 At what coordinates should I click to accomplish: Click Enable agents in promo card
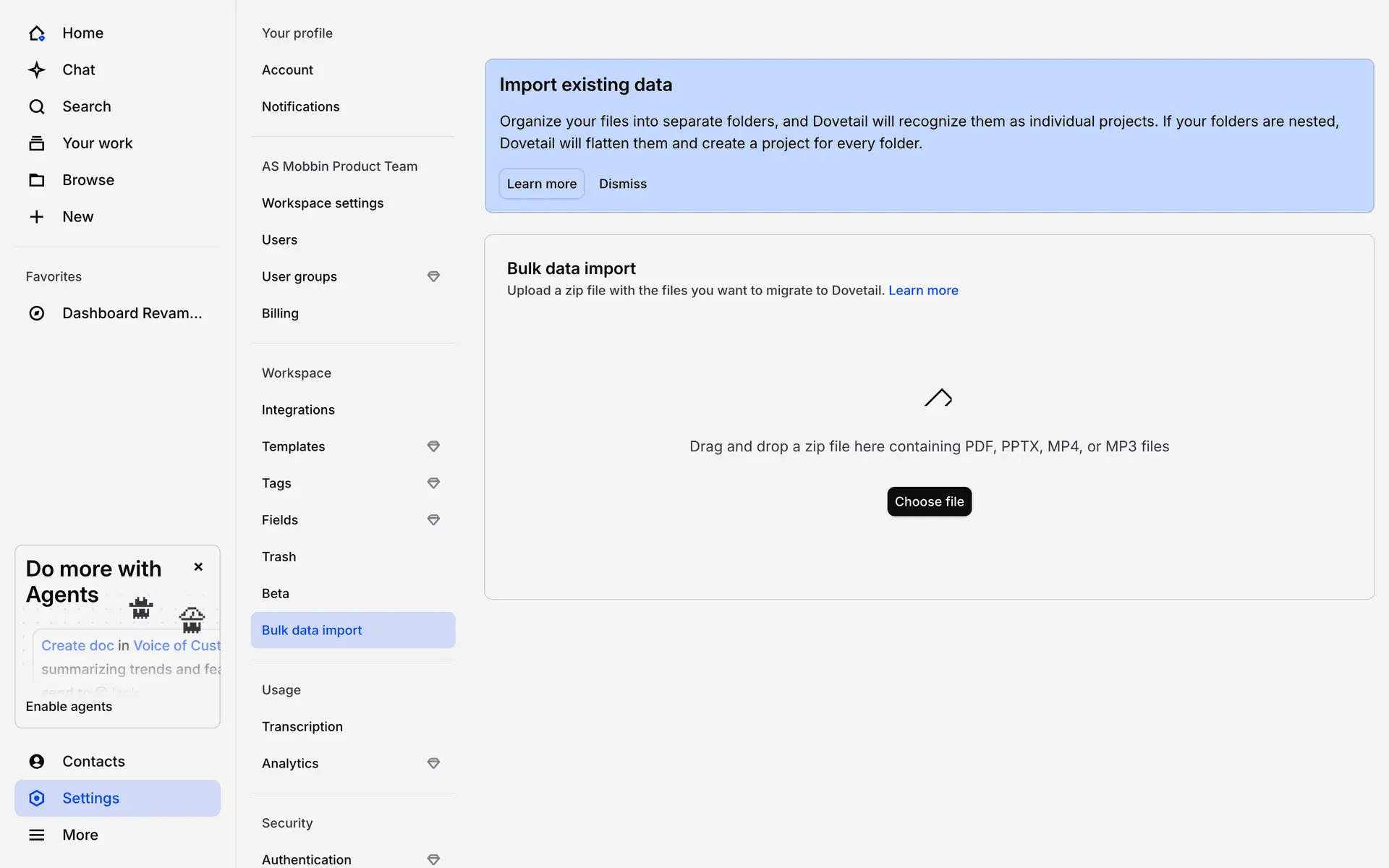pyautogui.click(x=69, y=707)
